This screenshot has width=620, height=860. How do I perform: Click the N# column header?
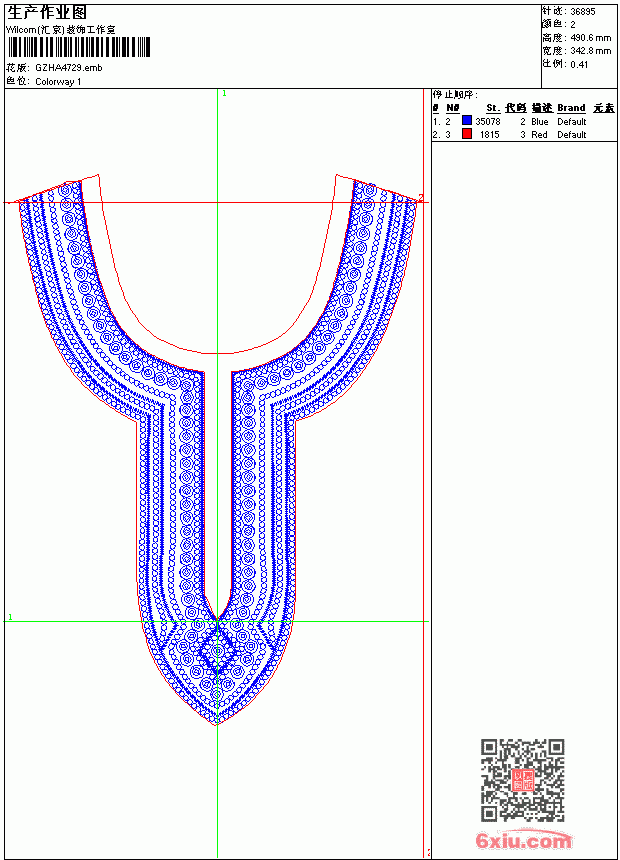point(453,108)
